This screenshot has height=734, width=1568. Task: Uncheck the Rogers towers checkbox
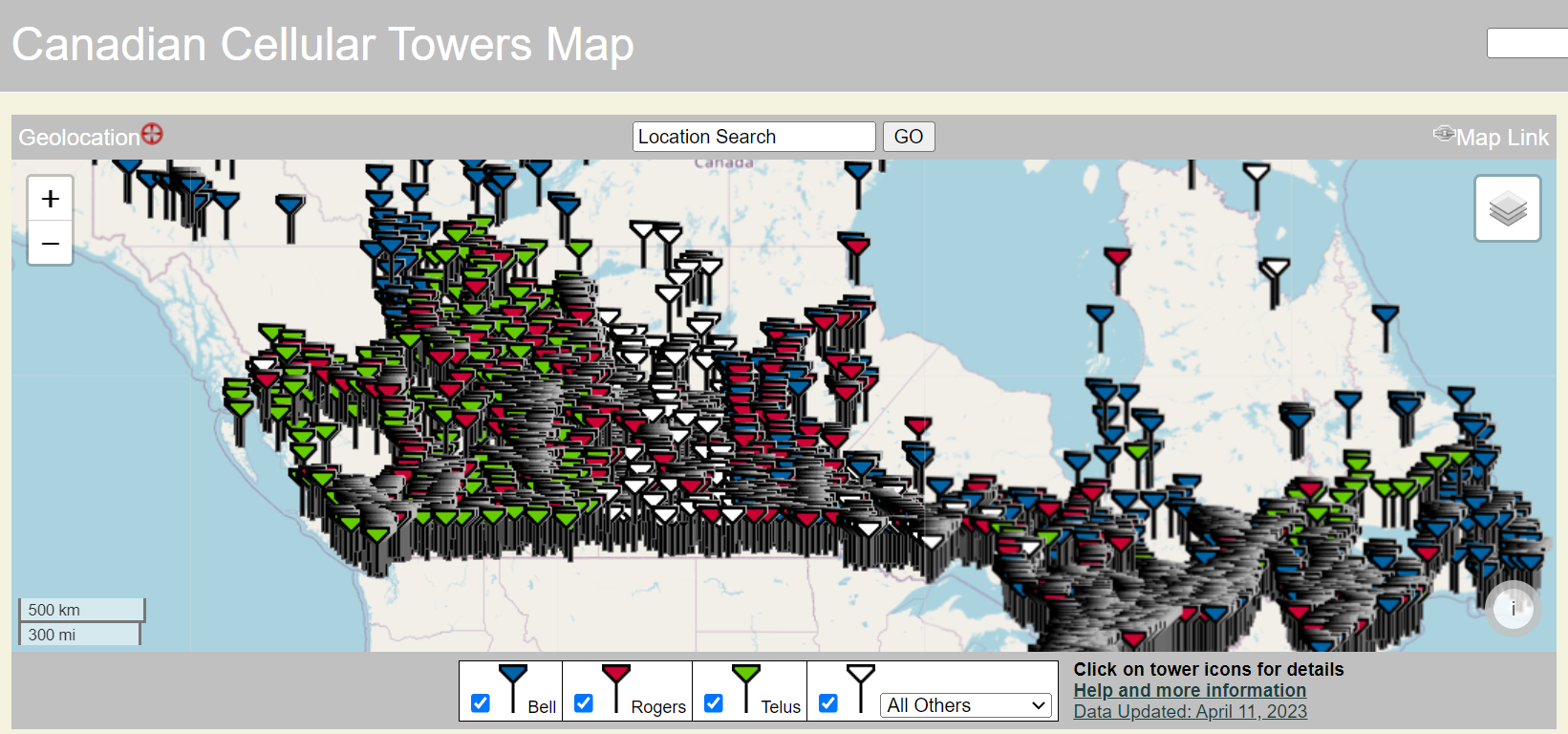click(584, 703)
